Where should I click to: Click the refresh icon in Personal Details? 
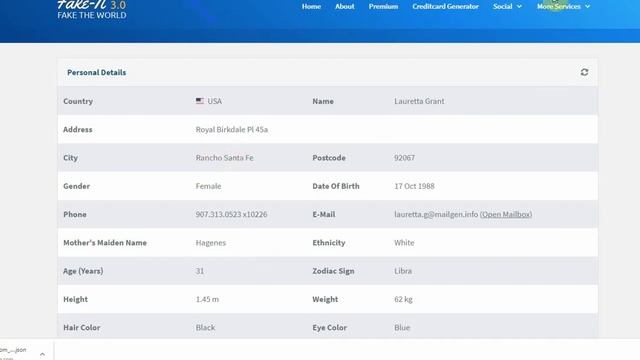pyautogui.click(x=584, y=72)
